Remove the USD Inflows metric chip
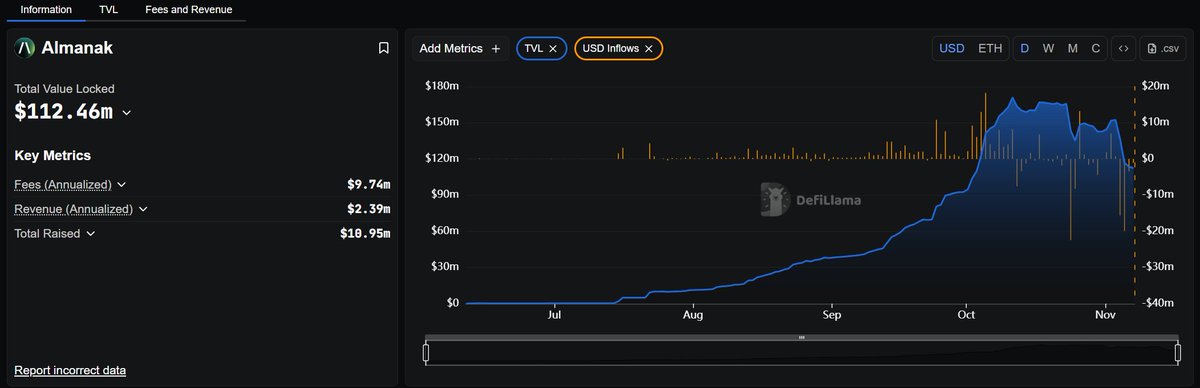Image resolution: width=1200 pixels, height=388 pixels. tap(648, 48)
